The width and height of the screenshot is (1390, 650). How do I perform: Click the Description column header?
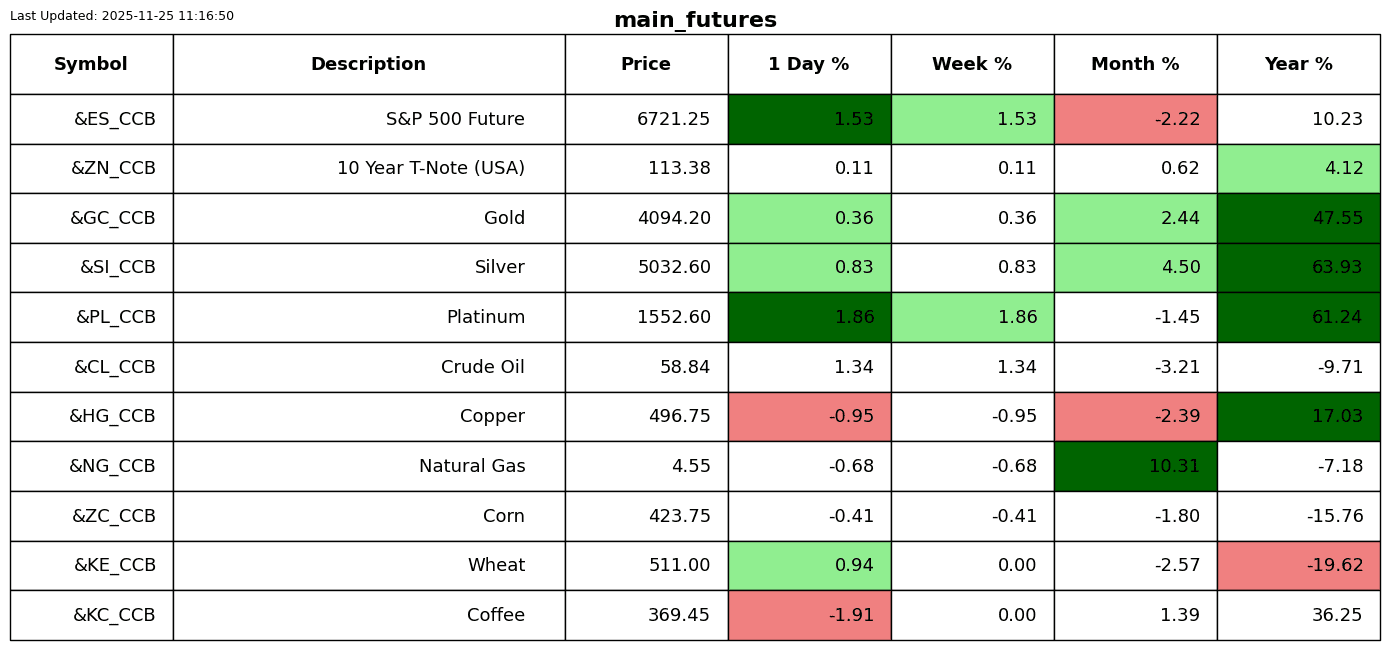pyautogui.click(x=368, y=65)
